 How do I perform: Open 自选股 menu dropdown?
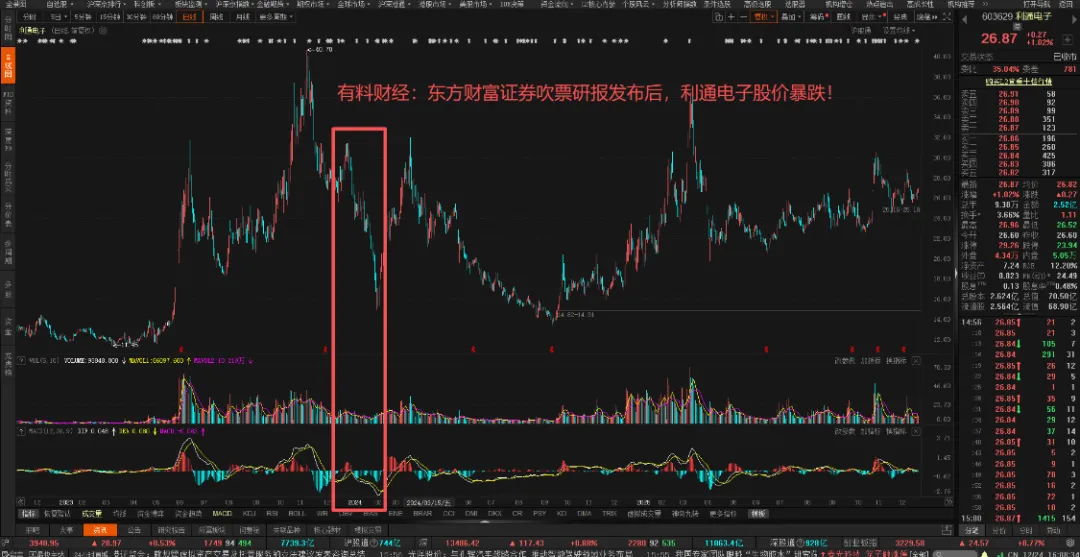coord(61,4)
